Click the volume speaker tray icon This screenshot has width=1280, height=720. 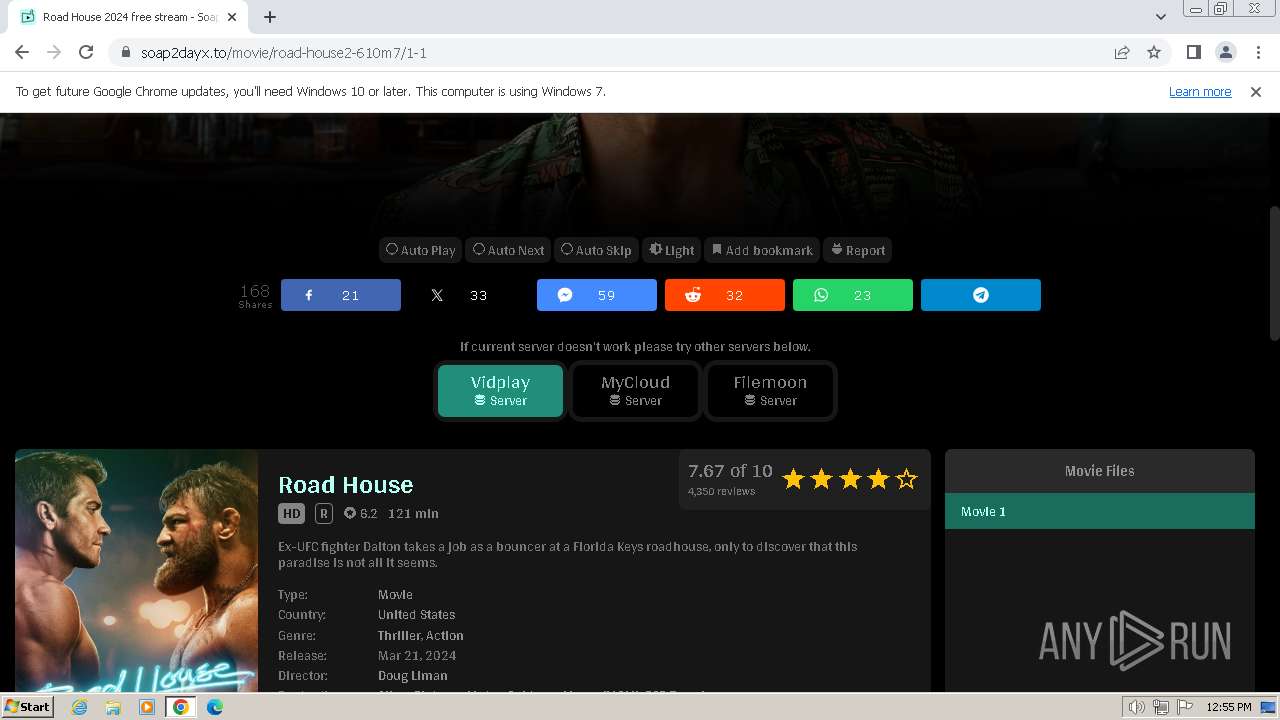pos(1137,707)
